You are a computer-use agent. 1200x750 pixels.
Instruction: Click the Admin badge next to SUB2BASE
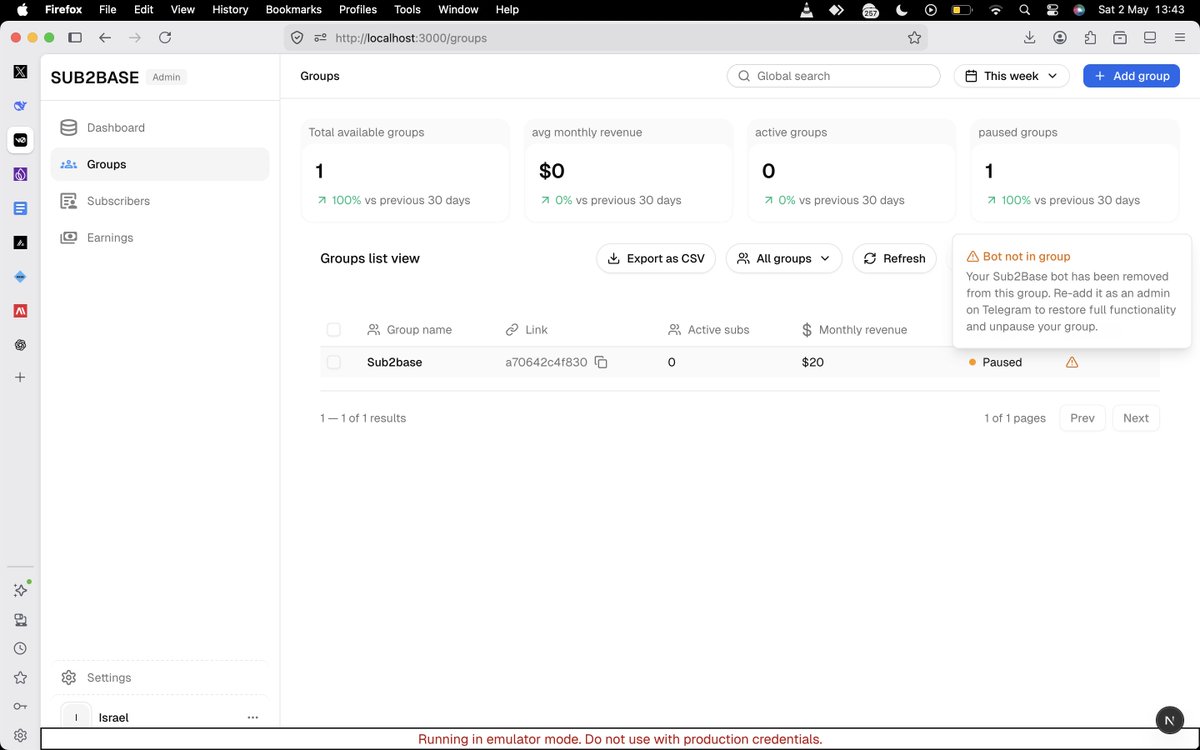pos(166,77)
